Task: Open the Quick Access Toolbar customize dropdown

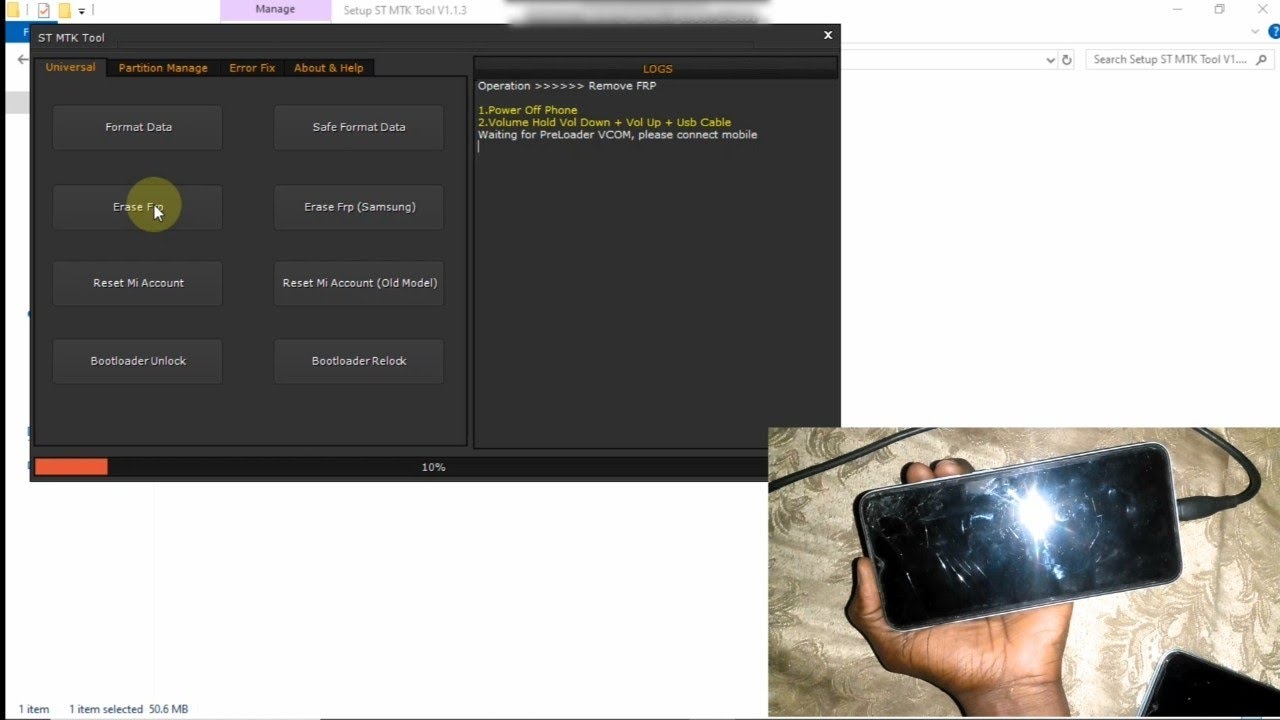Action: 82,11
